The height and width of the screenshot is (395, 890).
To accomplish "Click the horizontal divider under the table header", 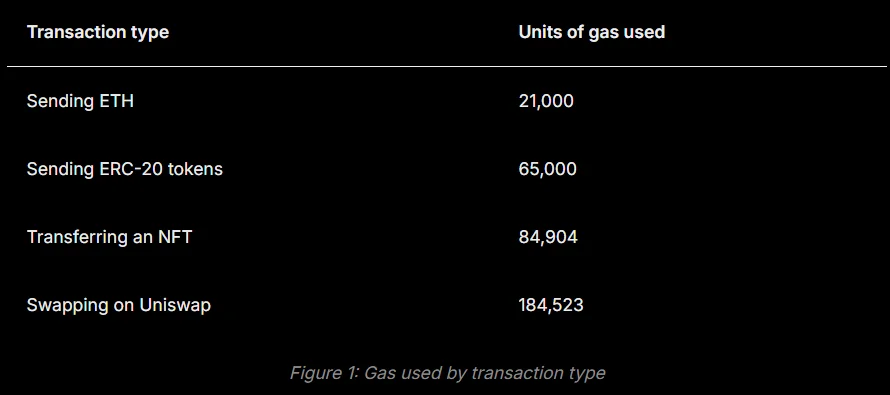I will [447, 67].
